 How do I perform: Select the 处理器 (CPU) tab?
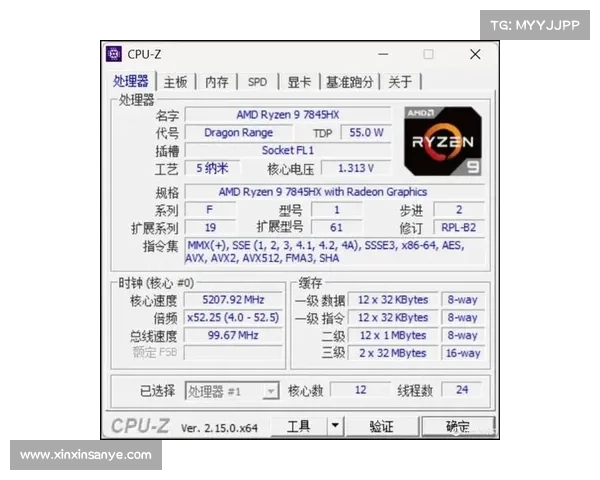click(130, 81)
